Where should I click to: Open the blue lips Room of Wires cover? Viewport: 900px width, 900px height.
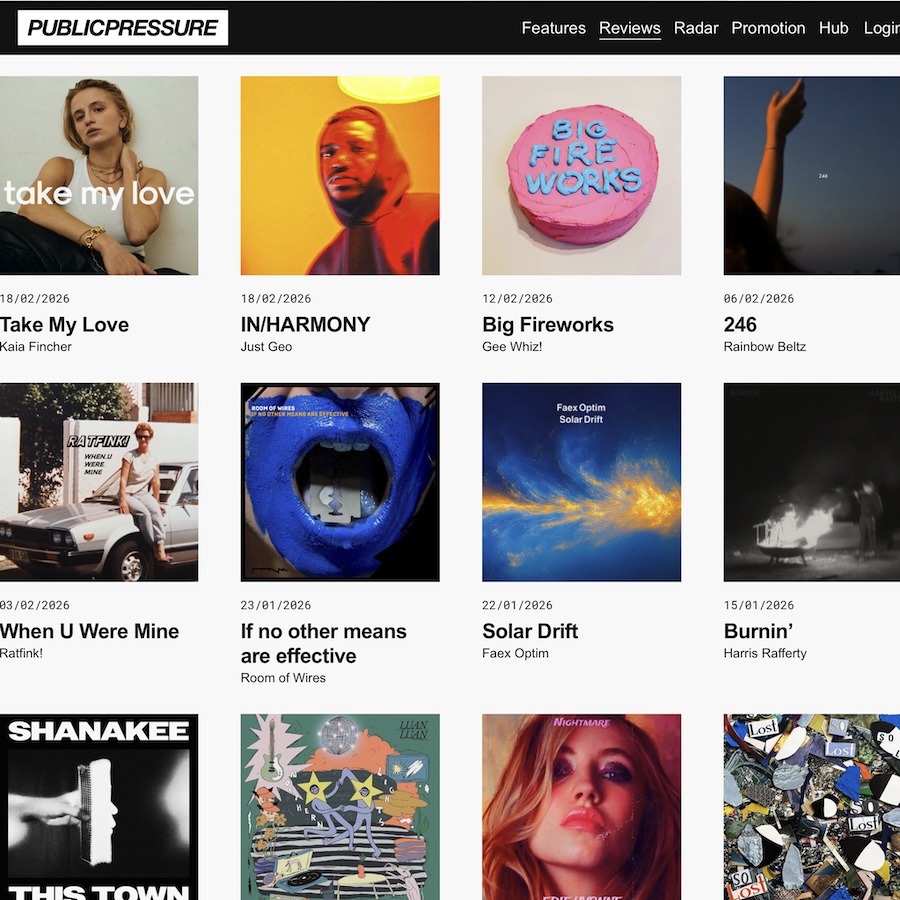(340, 482)
